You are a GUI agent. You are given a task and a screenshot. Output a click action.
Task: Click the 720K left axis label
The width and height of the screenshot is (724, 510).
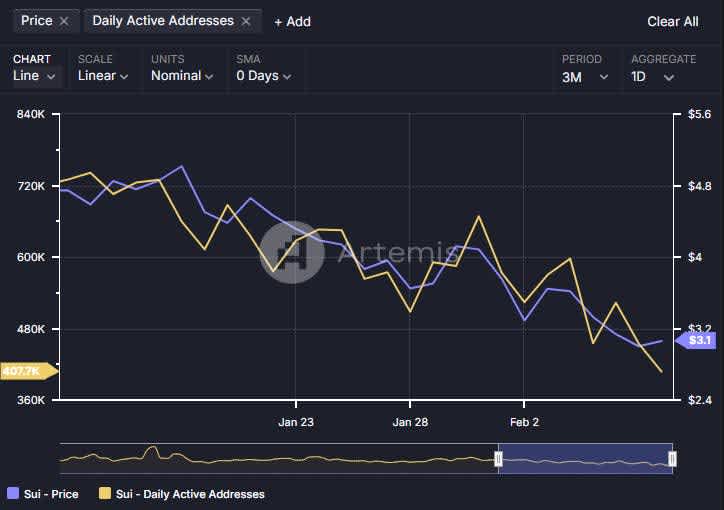pos(30,186)
